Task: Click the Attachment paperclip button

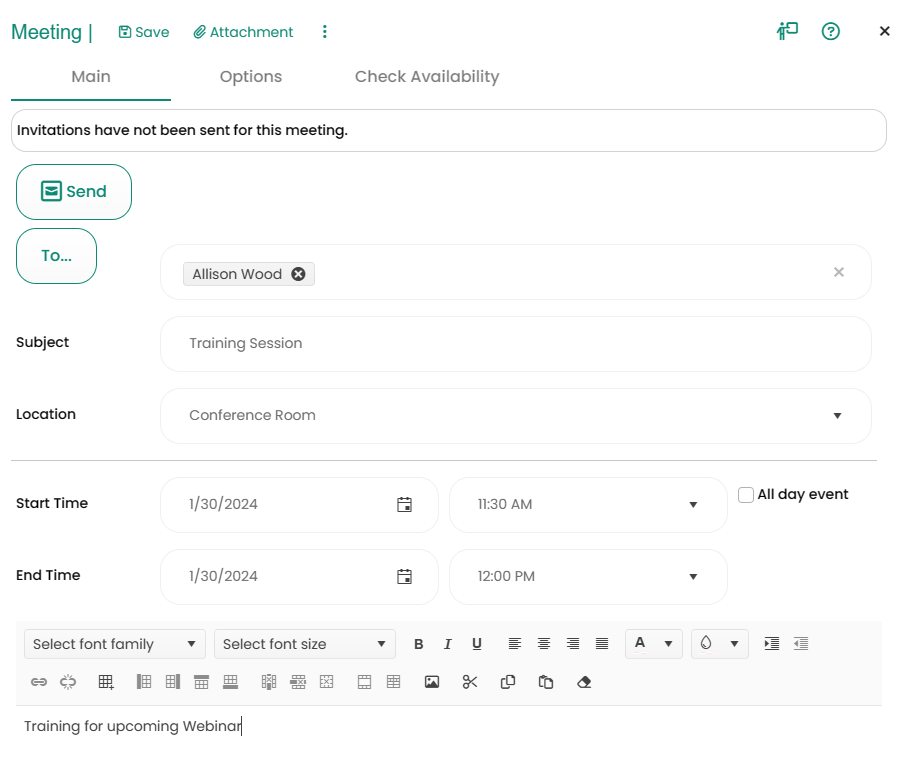Action: (243, 32)
